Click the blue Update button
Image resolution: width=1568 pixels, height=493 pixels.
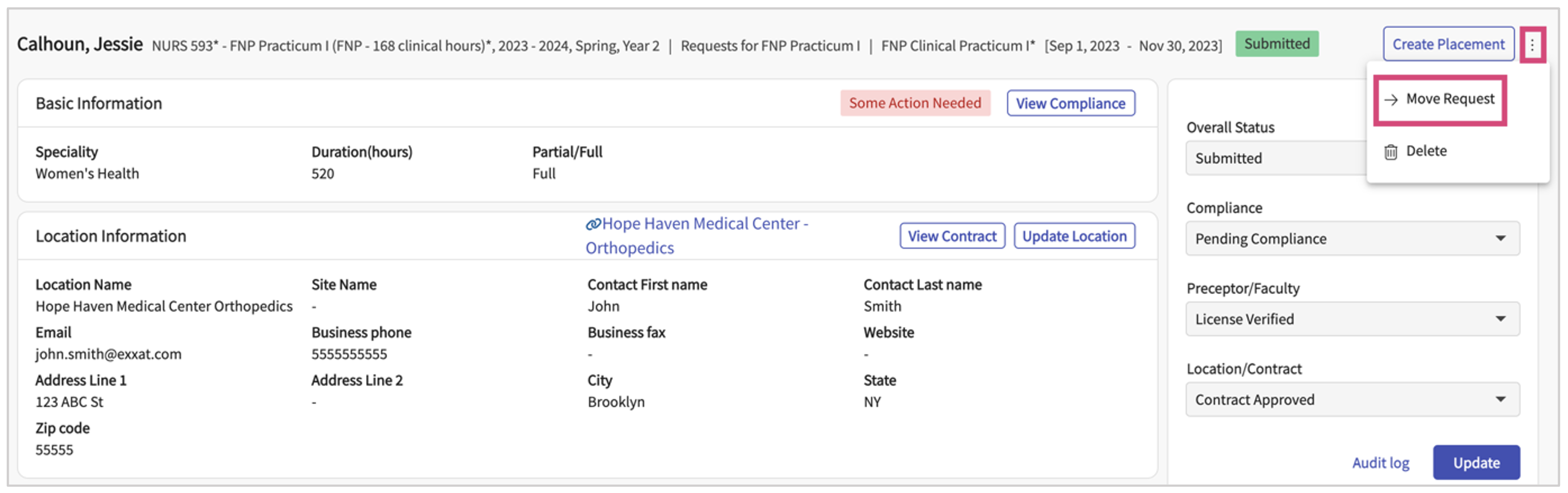coord(1475,463)
